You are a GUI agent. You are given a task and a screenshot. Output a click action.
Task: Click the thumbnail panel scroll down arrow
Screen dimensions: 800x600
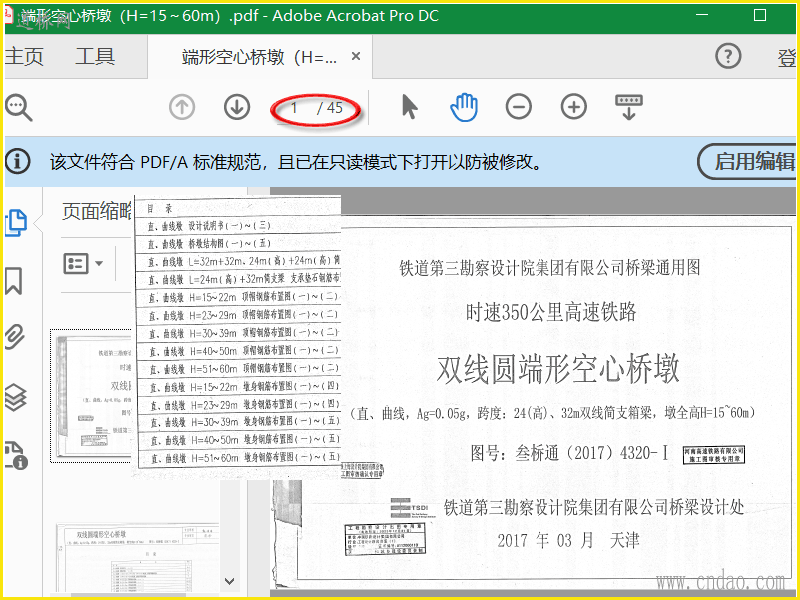[230, 581]
